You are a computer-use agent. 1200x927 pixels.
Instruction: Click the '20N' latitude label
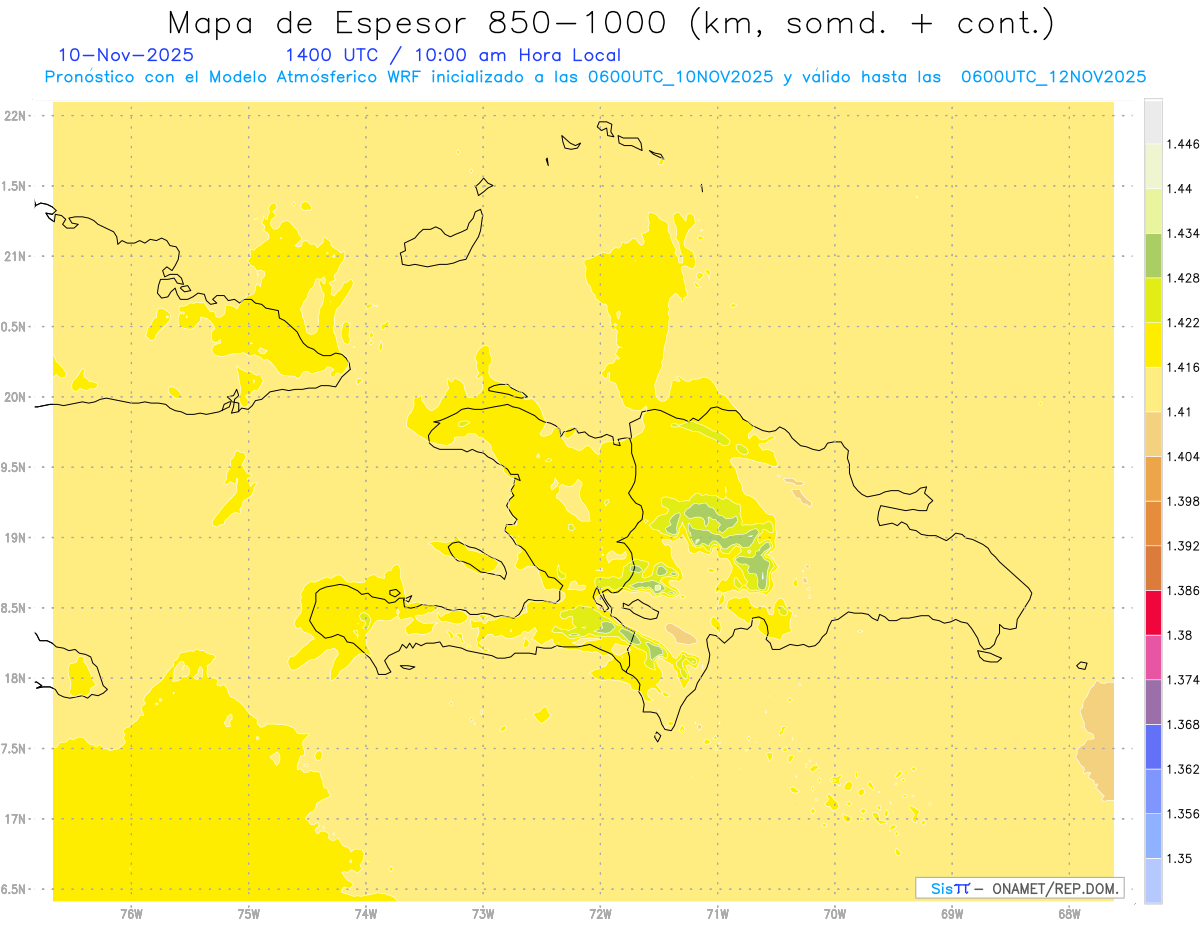[x=16, y=397]
